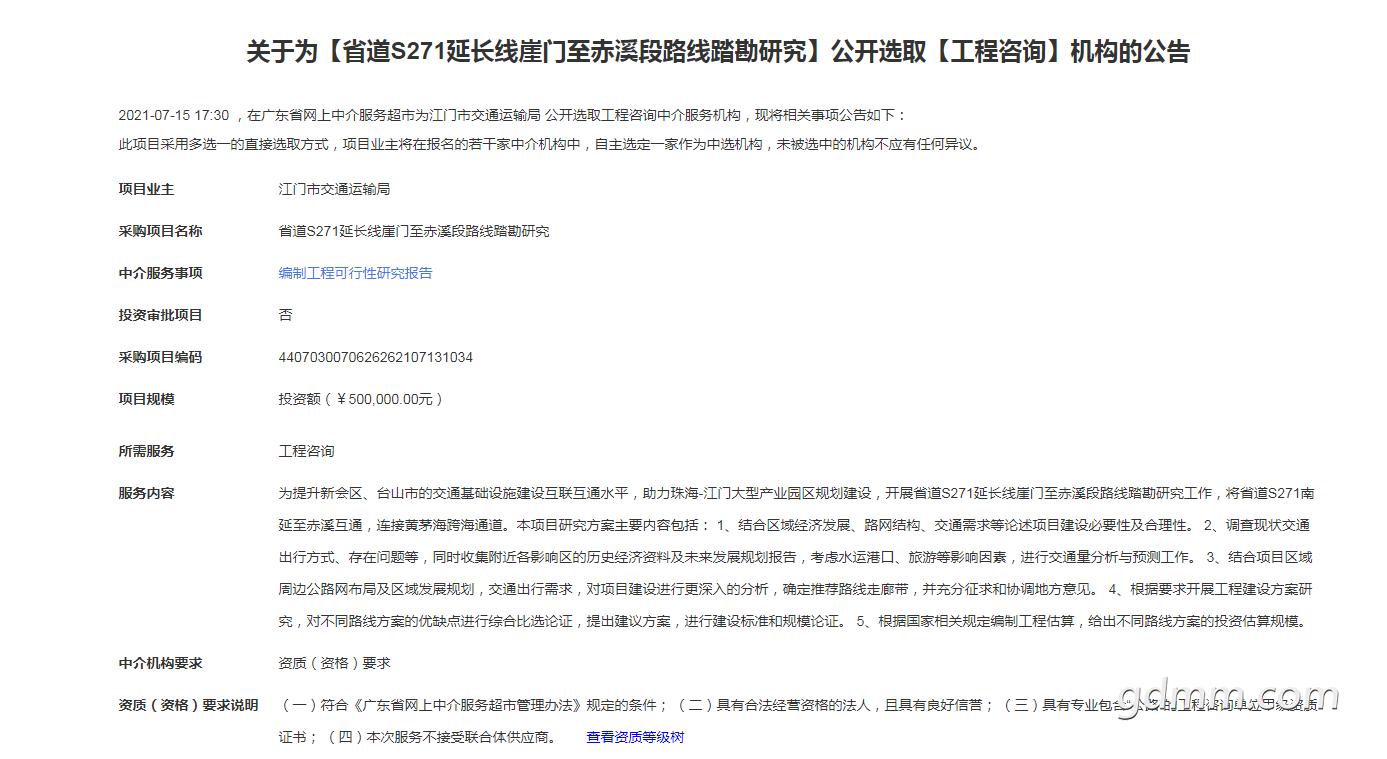The width and height of the screenshot is (1387, 759).
Task: Click the announcement title heading
Action: 718,52
